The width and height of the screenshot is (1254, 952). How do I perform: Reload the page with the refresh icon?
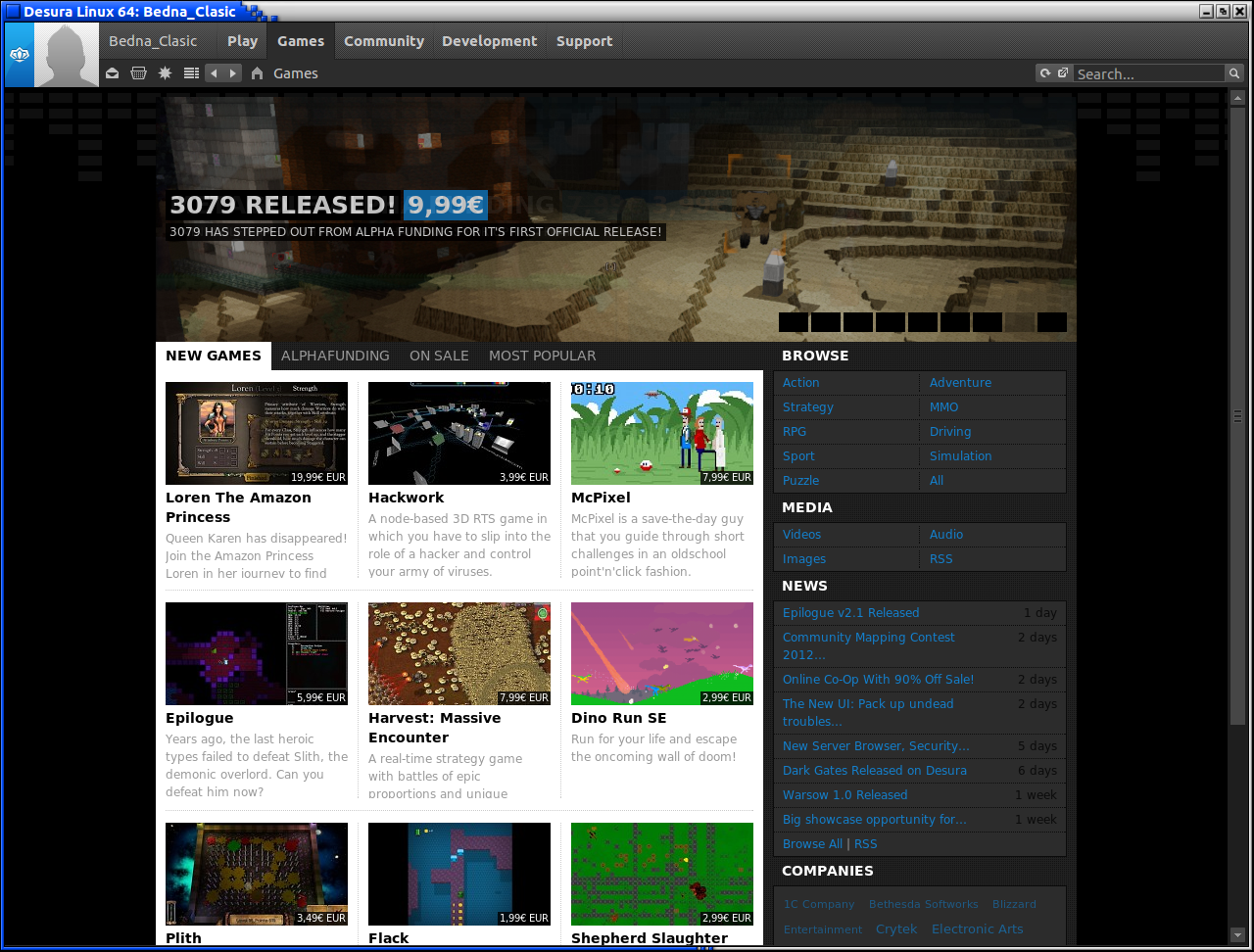1045,73
